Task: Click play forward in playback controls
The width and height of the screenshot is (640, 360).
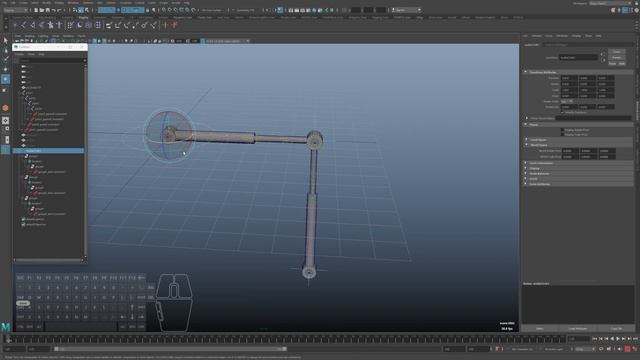Action: point(618,339)
